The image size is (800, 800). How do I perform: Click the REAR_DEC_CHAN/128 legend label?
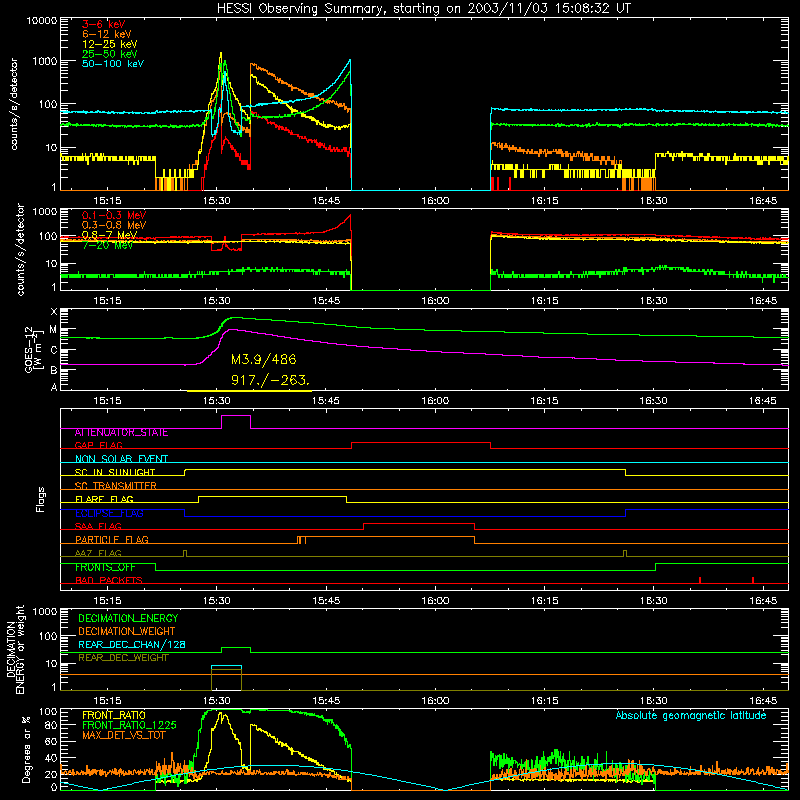coord(132,645)
